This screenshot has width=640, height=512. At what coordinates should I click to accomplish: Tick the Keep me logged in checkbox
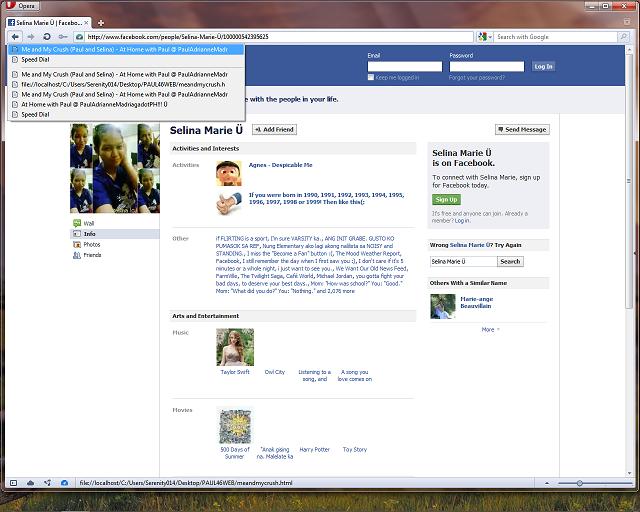click(371, 77)
